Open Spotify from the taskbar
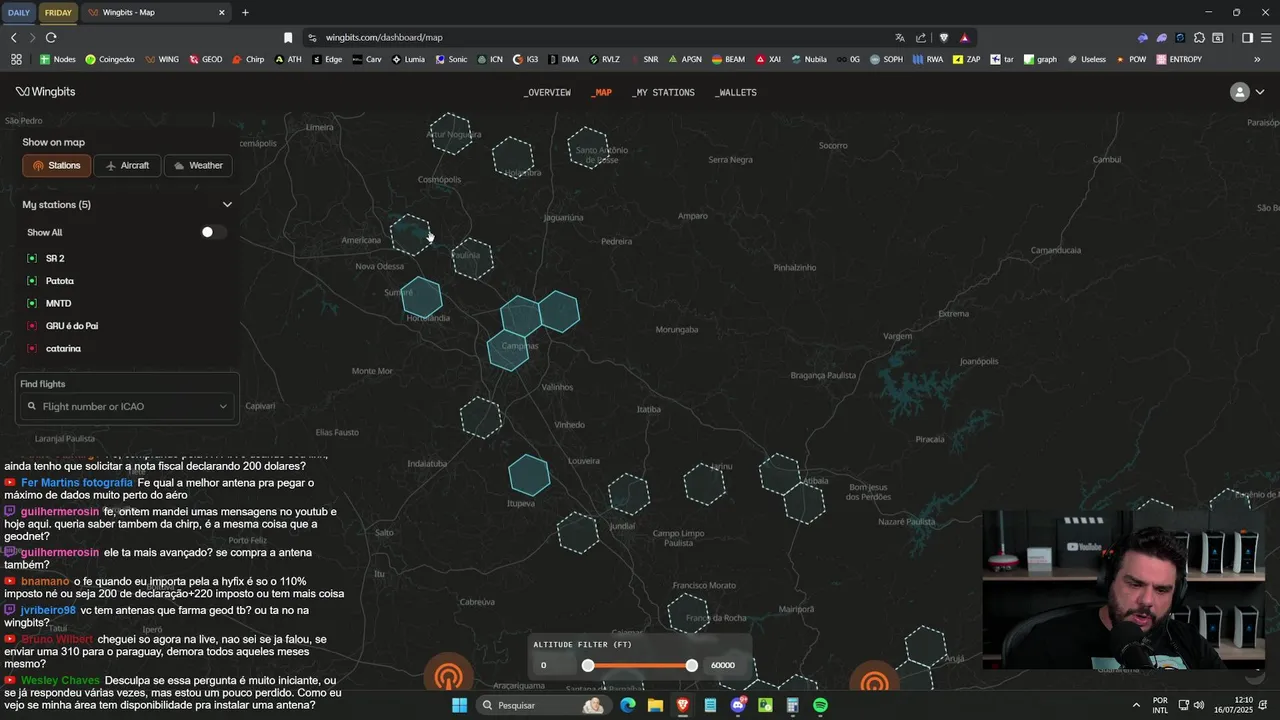Viewport: 1280px width, 720px height. 820,705
